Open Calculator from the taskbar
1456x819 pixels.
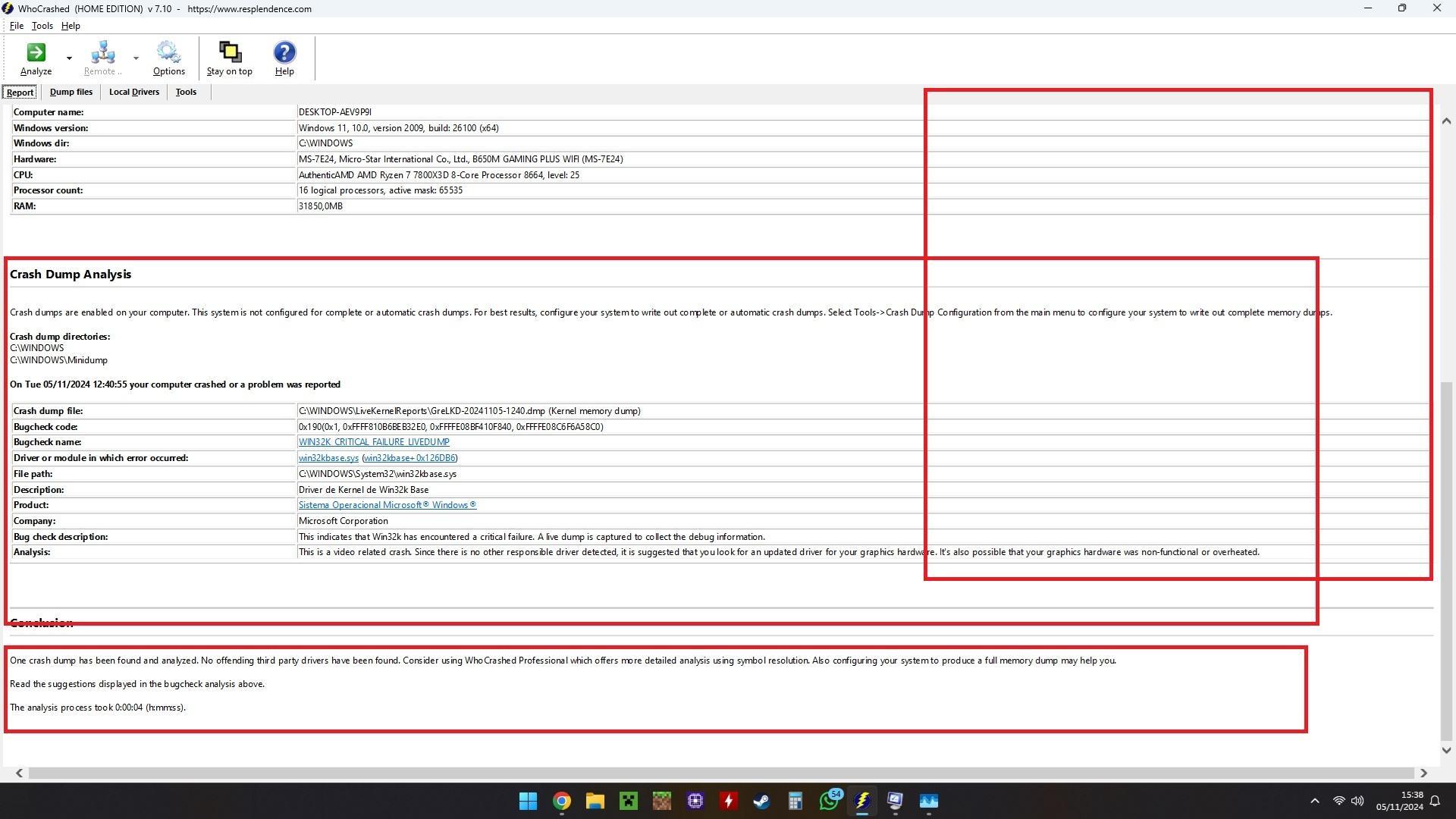pyautogui.click(x=795, y=801)
